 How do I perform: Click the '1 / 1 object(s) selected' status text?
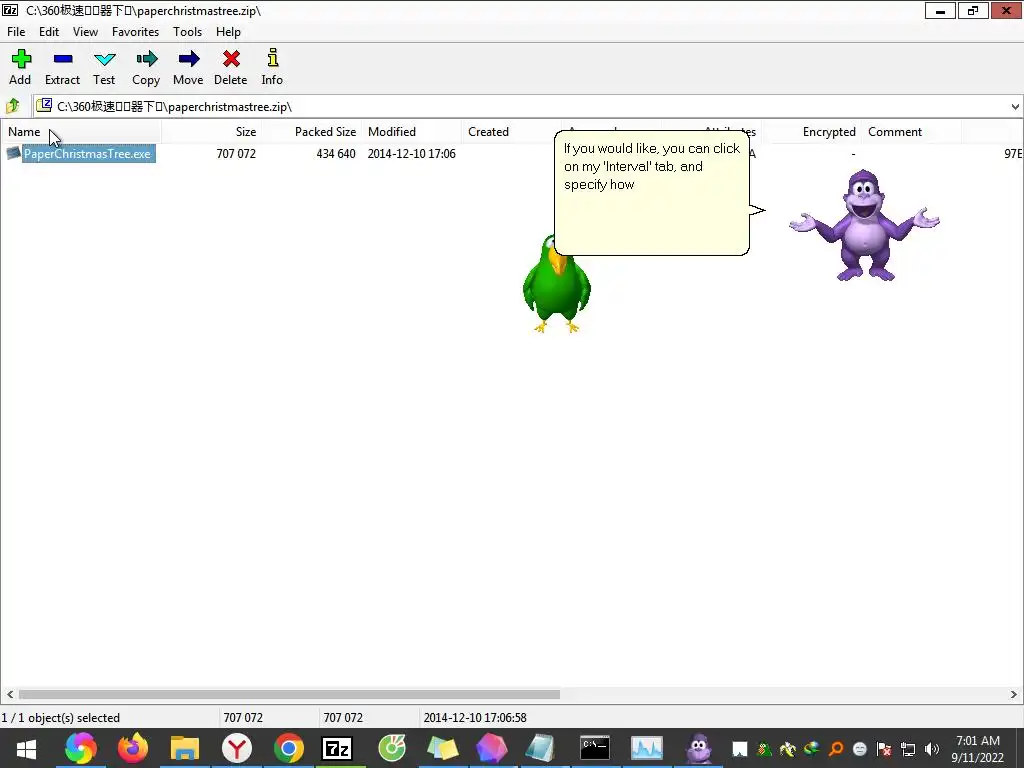pos(61,718)
